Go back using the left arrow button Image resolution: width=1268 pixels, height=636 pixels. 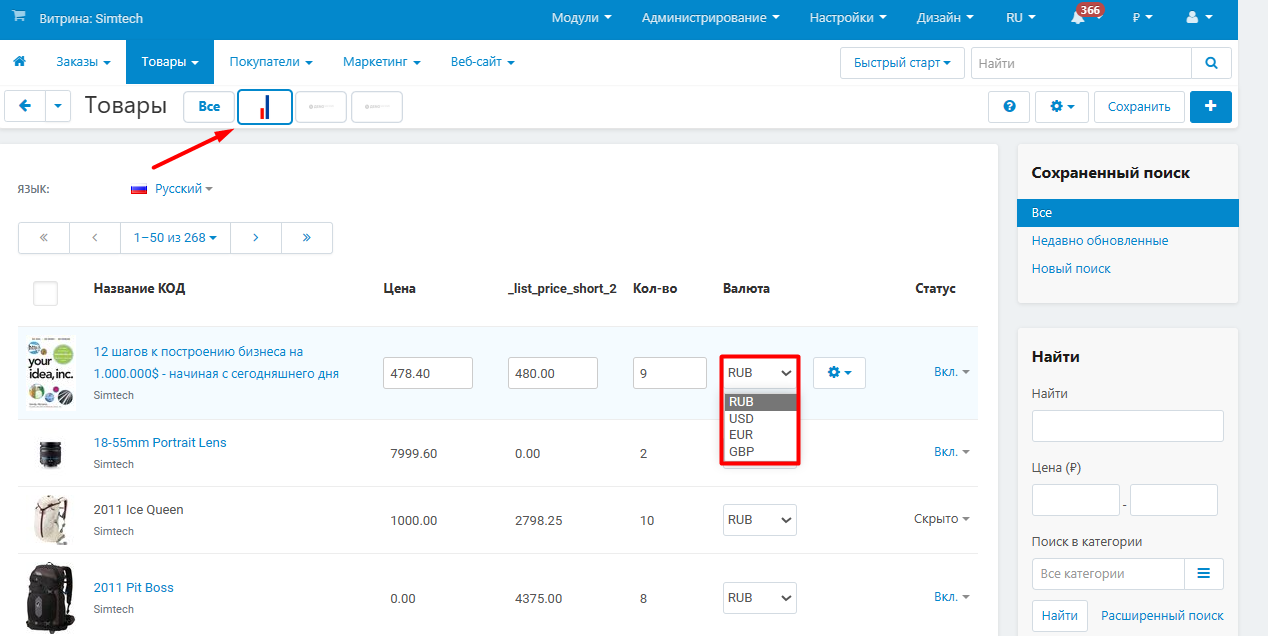tap(25, 107)
